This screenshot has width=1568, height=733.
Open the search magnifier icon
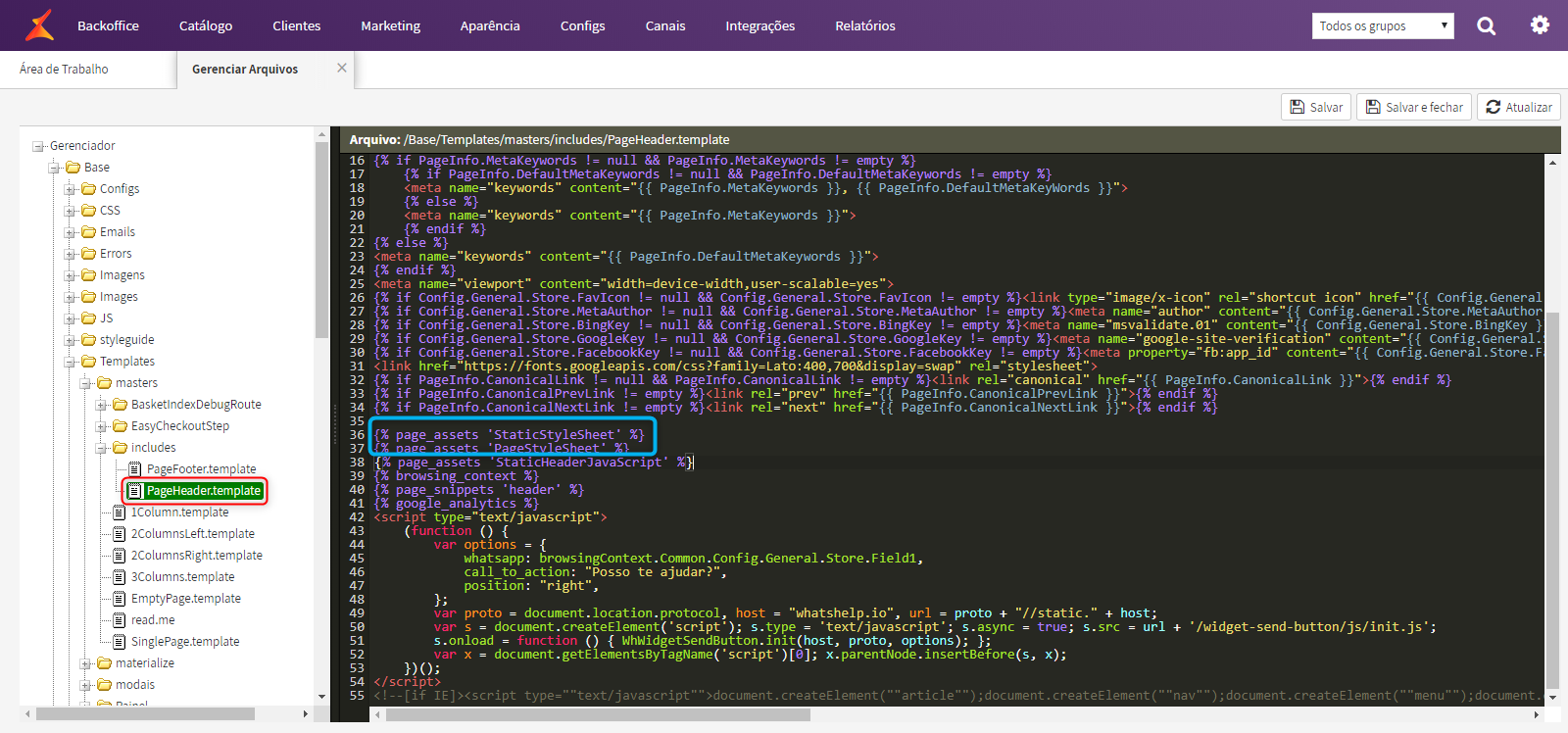[1487, 25]
